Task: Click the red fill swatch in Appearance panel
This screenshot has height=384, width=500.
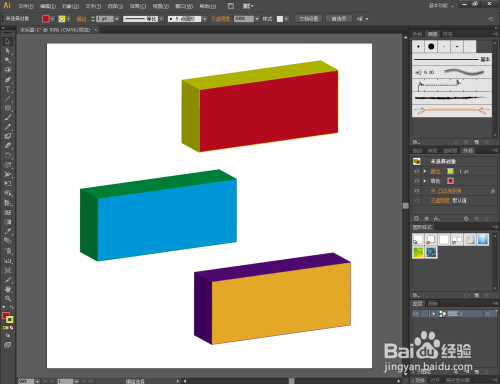Action: [450, 181]
